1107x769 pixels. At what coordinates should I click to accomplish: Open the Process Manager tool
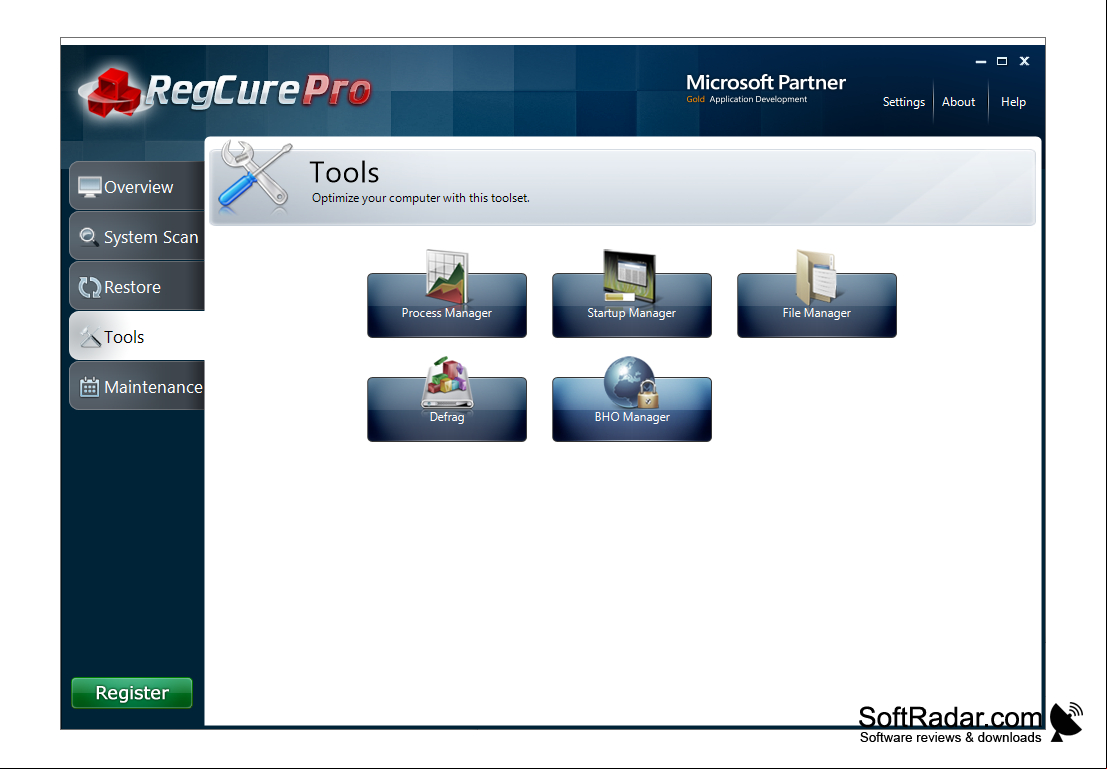(x=446, y=305)
